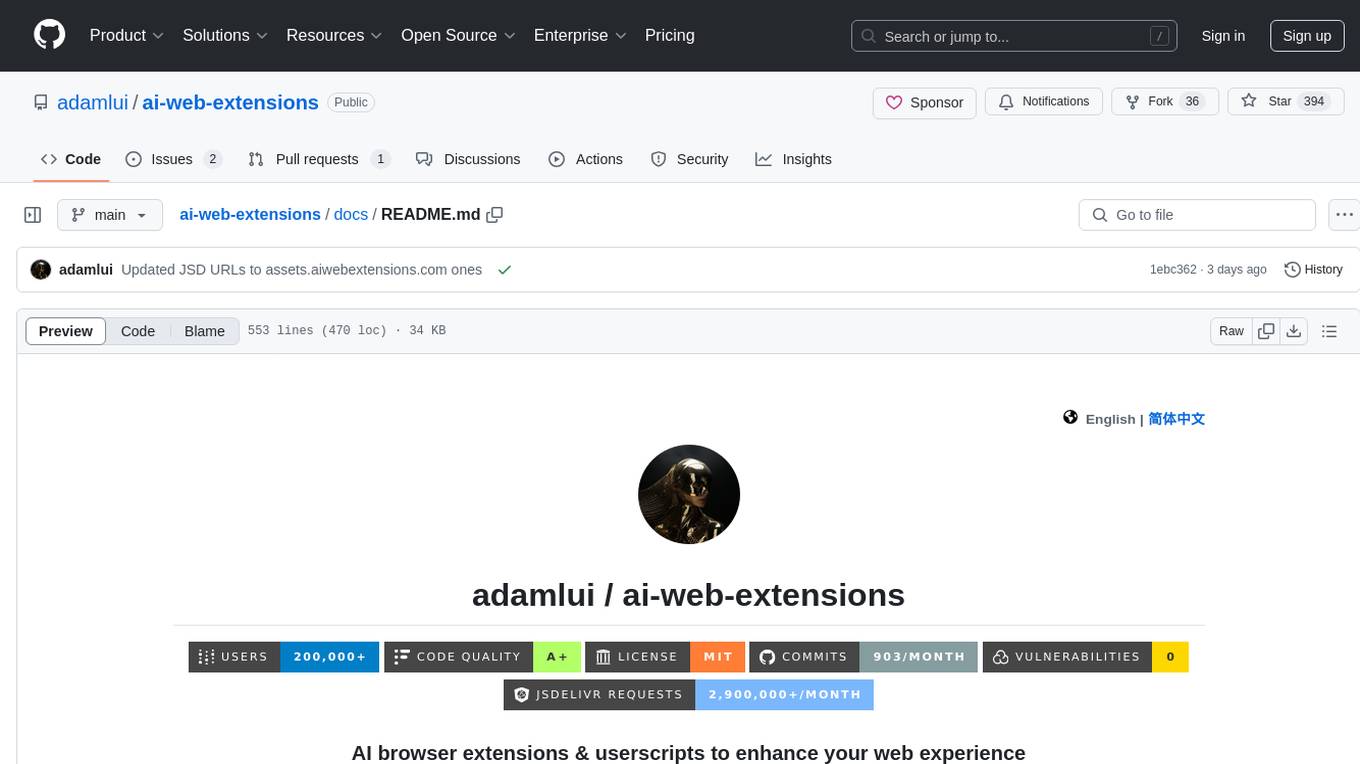Image resolution: width=1360 pixels, height=764 pixels.
Task: Copy the raw file contents
Action: 1267,331
